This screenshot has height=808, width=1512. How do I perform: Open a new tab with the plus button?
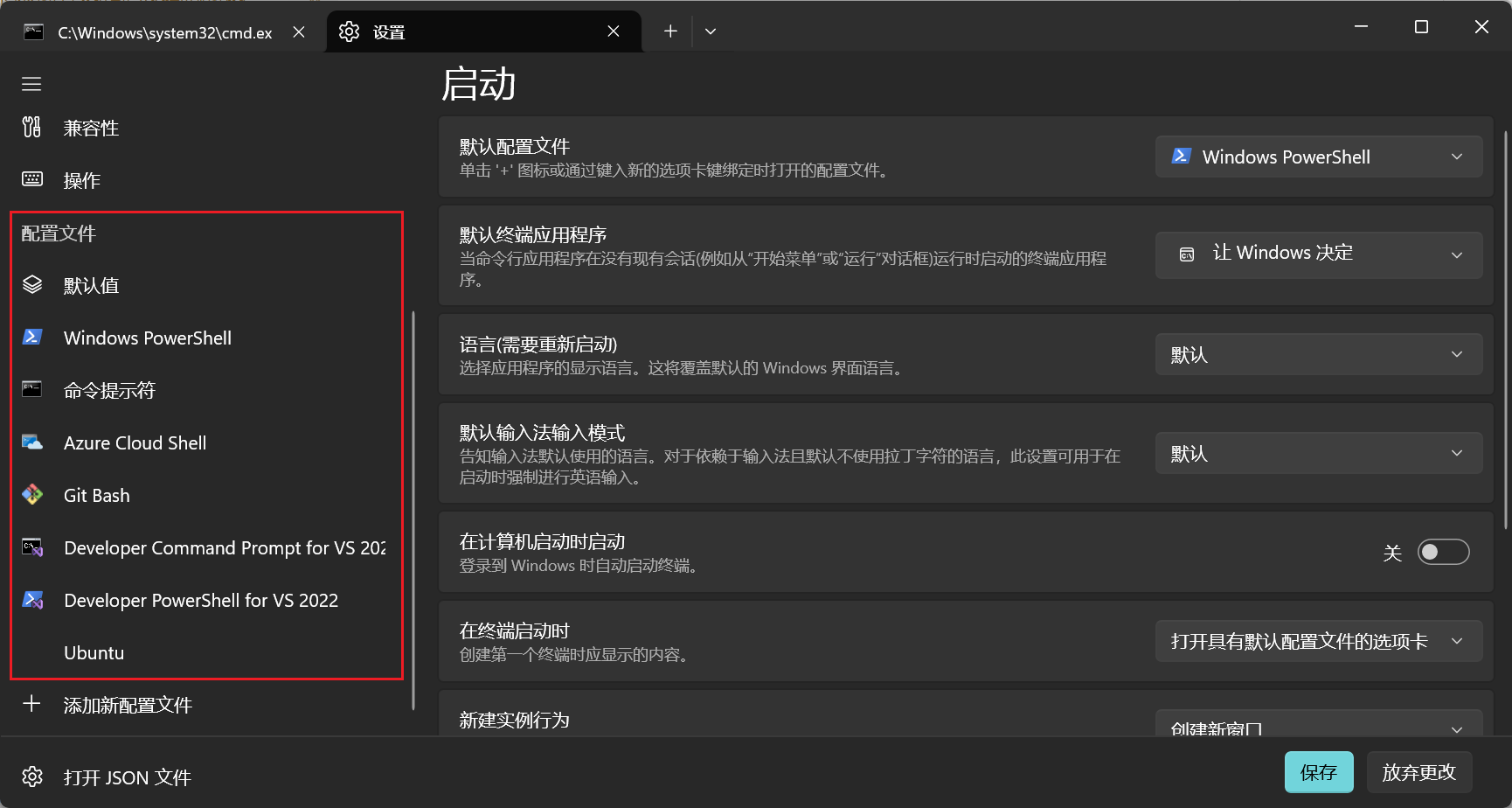pos(670,31)
